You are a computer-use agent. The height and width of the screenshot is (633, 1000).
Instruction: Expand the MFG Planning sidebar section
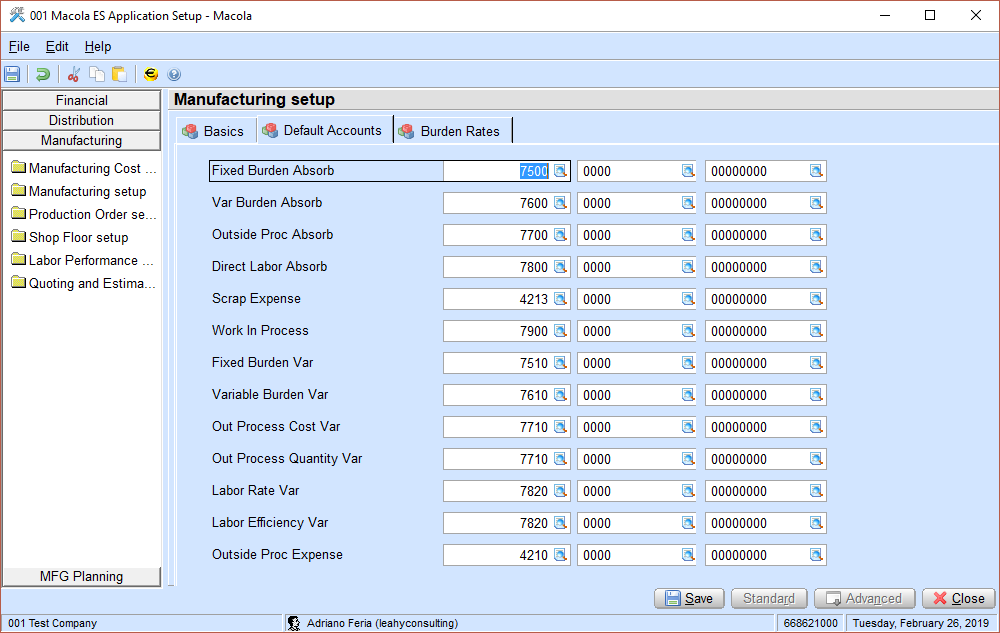(x=82, y=576)
